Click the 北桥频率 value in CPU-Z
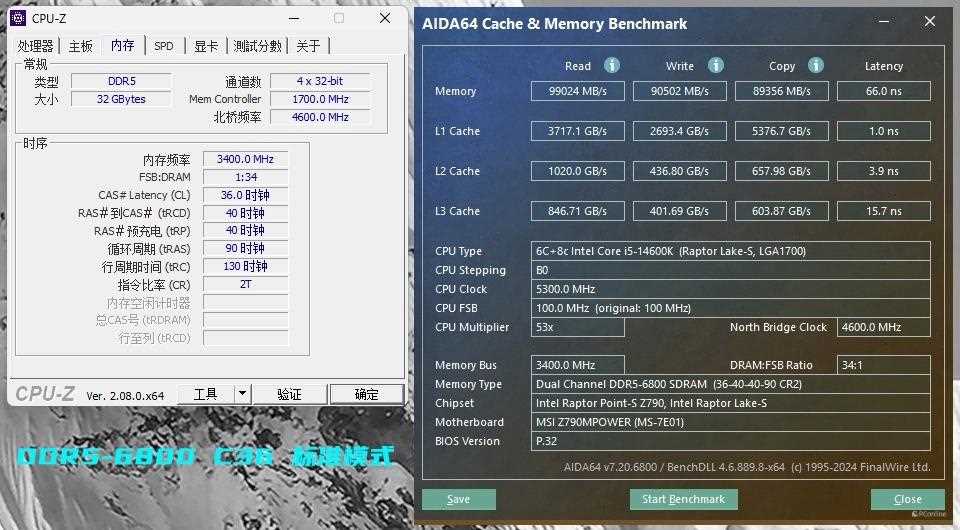The image size is (960, 530). pyautogui.click(x=320, y=117)
